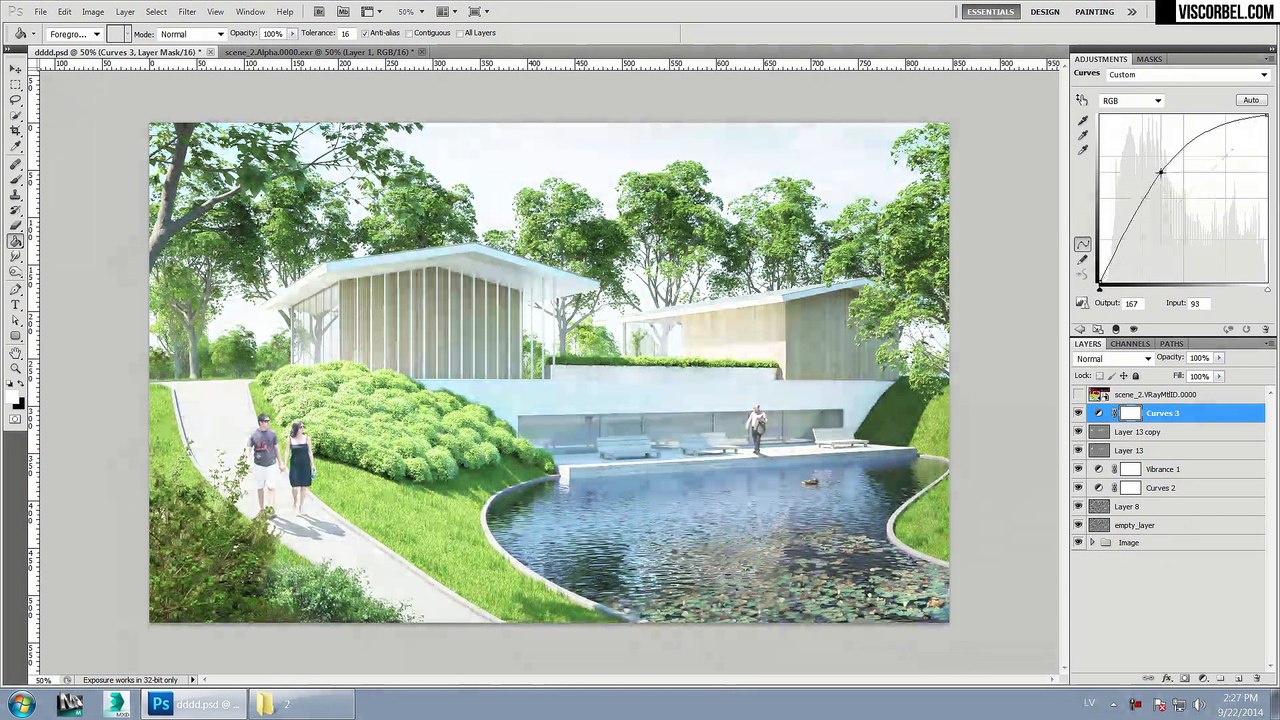Open the layer blend mode dropdown
The image size is (1280, 720).
[1113, 358]
